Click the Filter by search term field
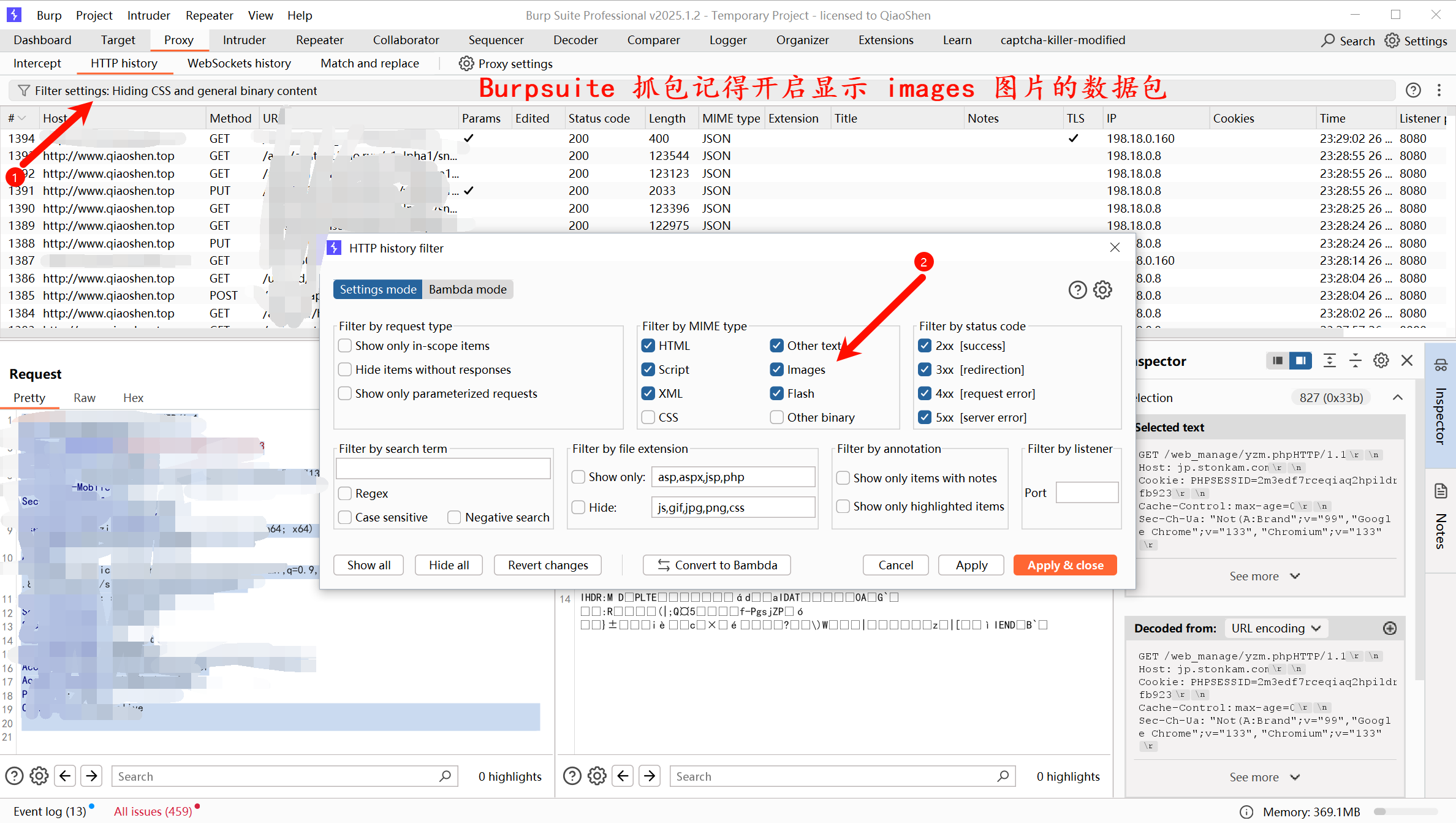Viewport: 1456px width, 823px height. click(443, 469)
